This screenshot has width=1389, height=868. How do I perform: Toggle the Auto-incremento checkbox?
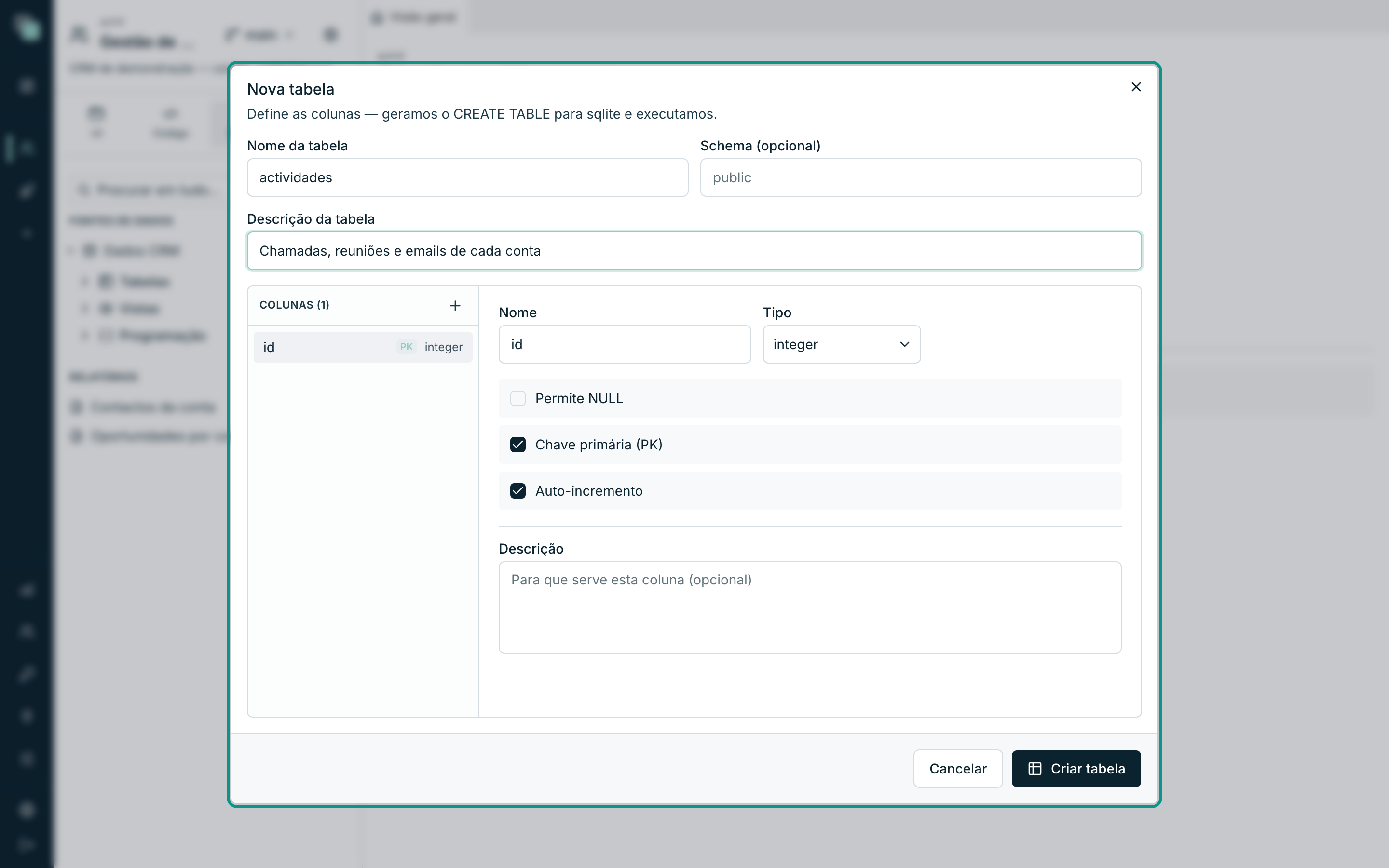coord(517,491)
